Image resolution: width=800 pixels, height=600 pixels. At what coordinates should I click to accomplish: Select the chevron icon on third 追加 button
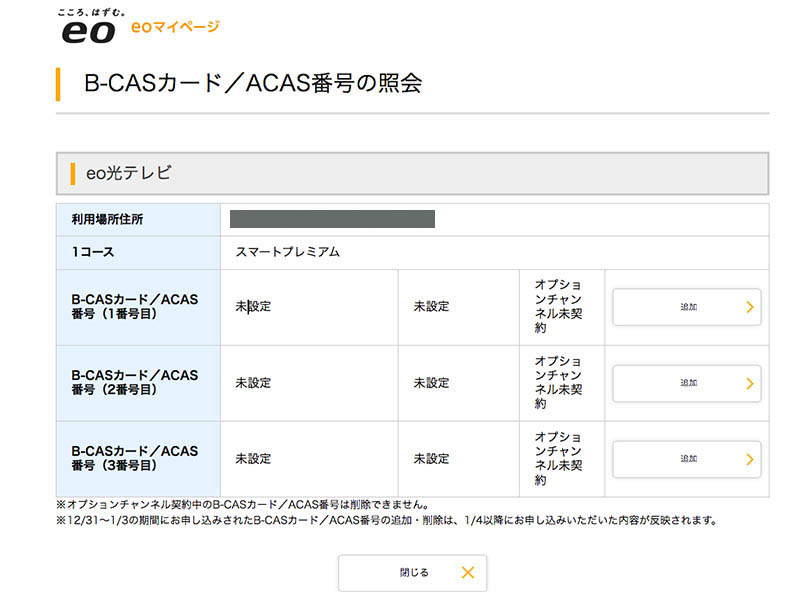click(x=750, y=459)
